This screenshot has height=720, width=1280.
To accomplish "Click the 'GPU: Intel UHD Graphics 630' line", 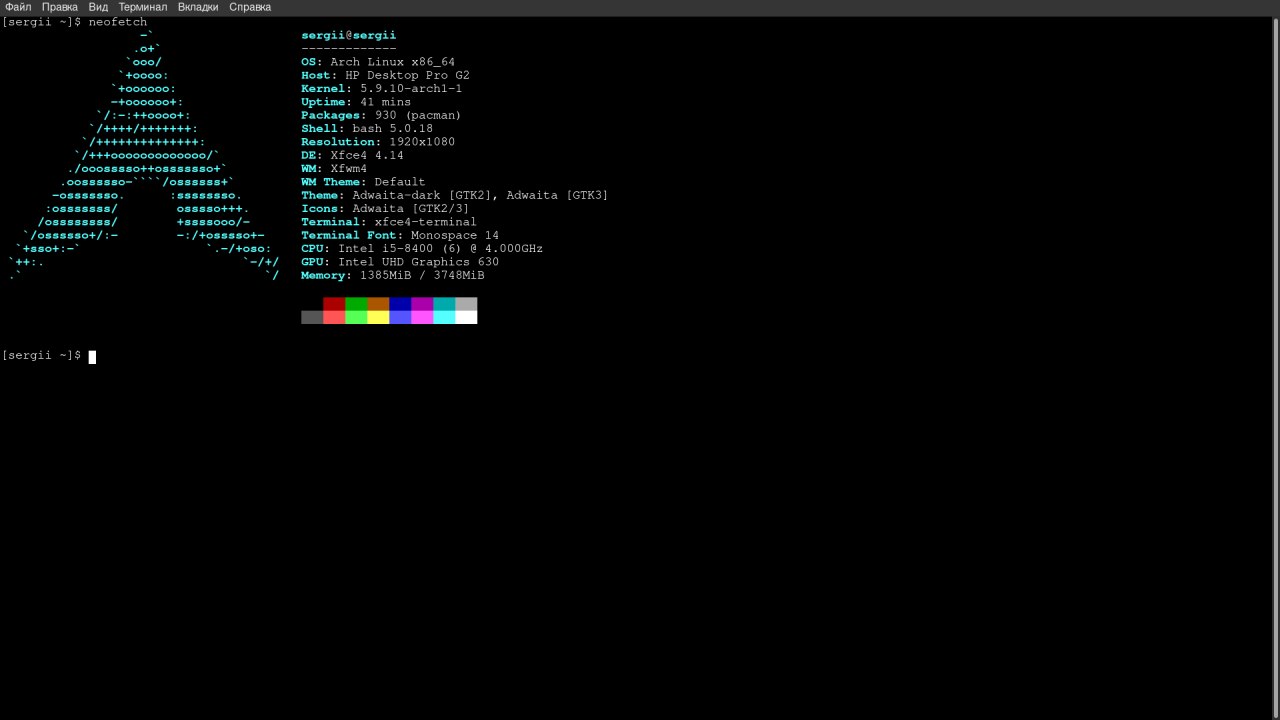I will tap(400, 262).
